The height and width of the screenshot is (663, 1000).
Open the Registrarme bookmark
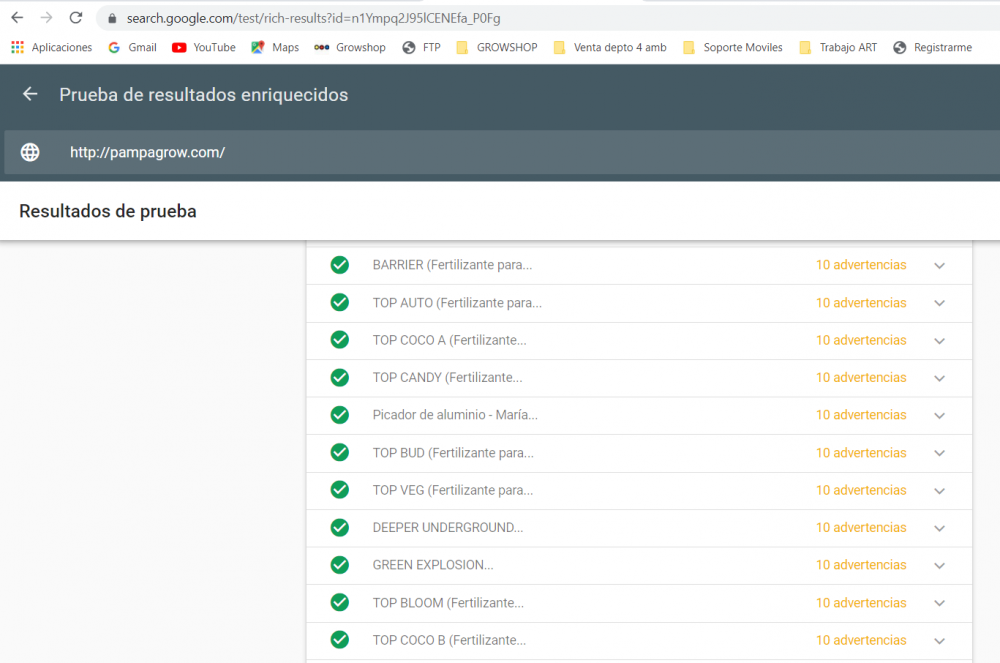point(932,47)
